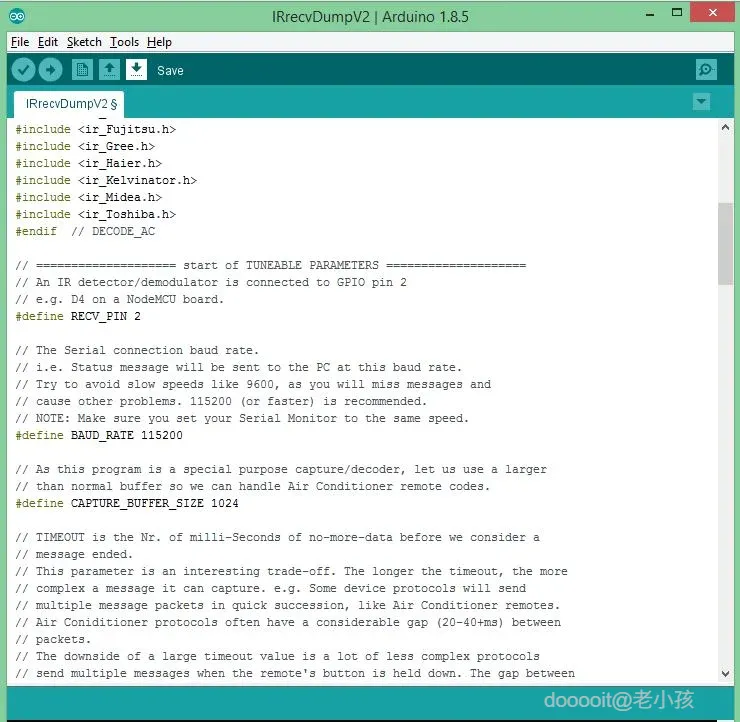Click comment about IR detector connected to GPIO pin 2
The image size is (740, 722).
[210, 282]
